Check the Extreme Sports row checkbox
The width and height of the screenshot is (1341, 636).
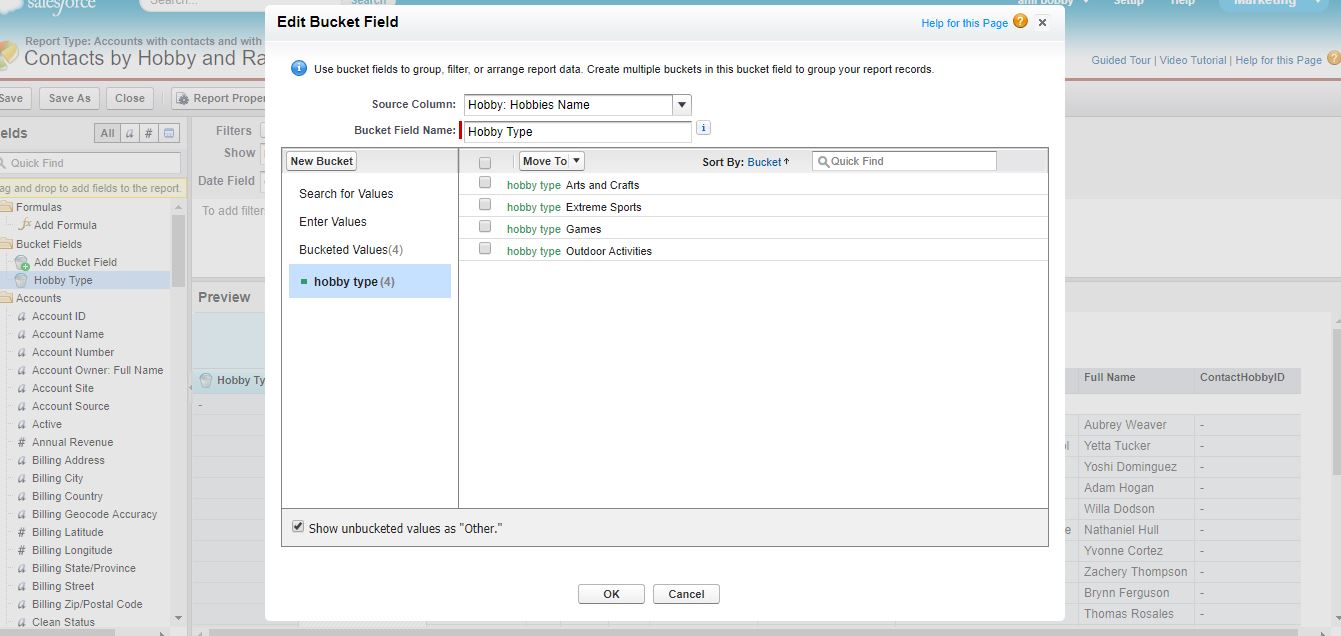(x=485, y=205)
